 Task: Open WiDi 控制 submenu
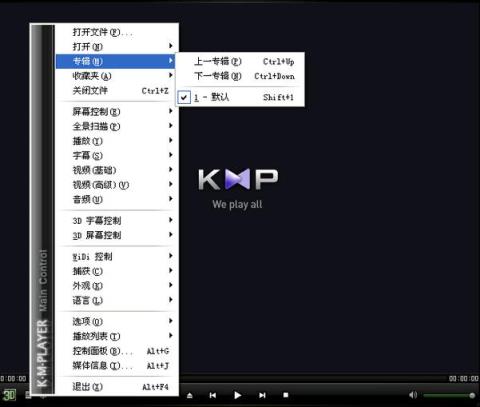pos(116,256)
